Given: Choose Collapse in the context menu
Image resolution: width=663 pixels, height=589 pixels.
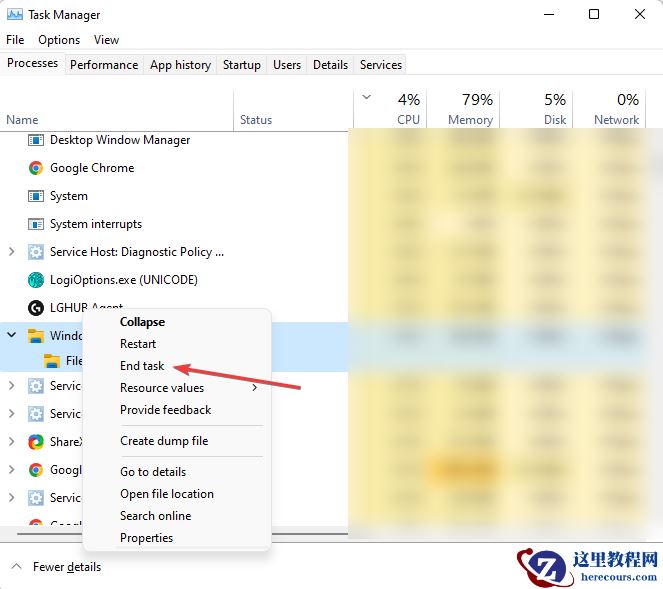Looking at the screenshot, I should point(142,322).
